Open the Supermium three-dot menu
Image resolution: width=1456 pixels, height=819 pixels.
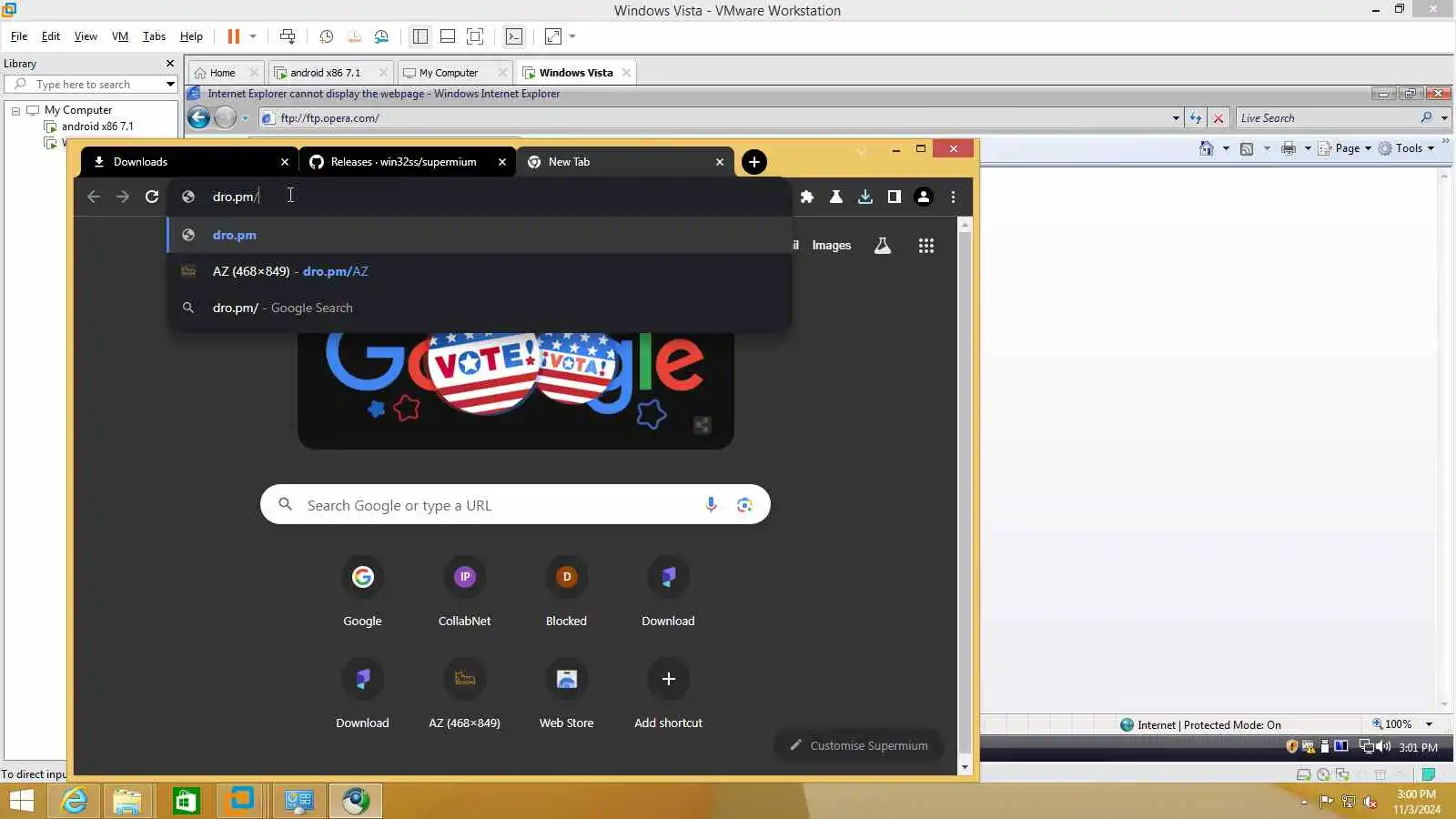click(x=953, y=197)
